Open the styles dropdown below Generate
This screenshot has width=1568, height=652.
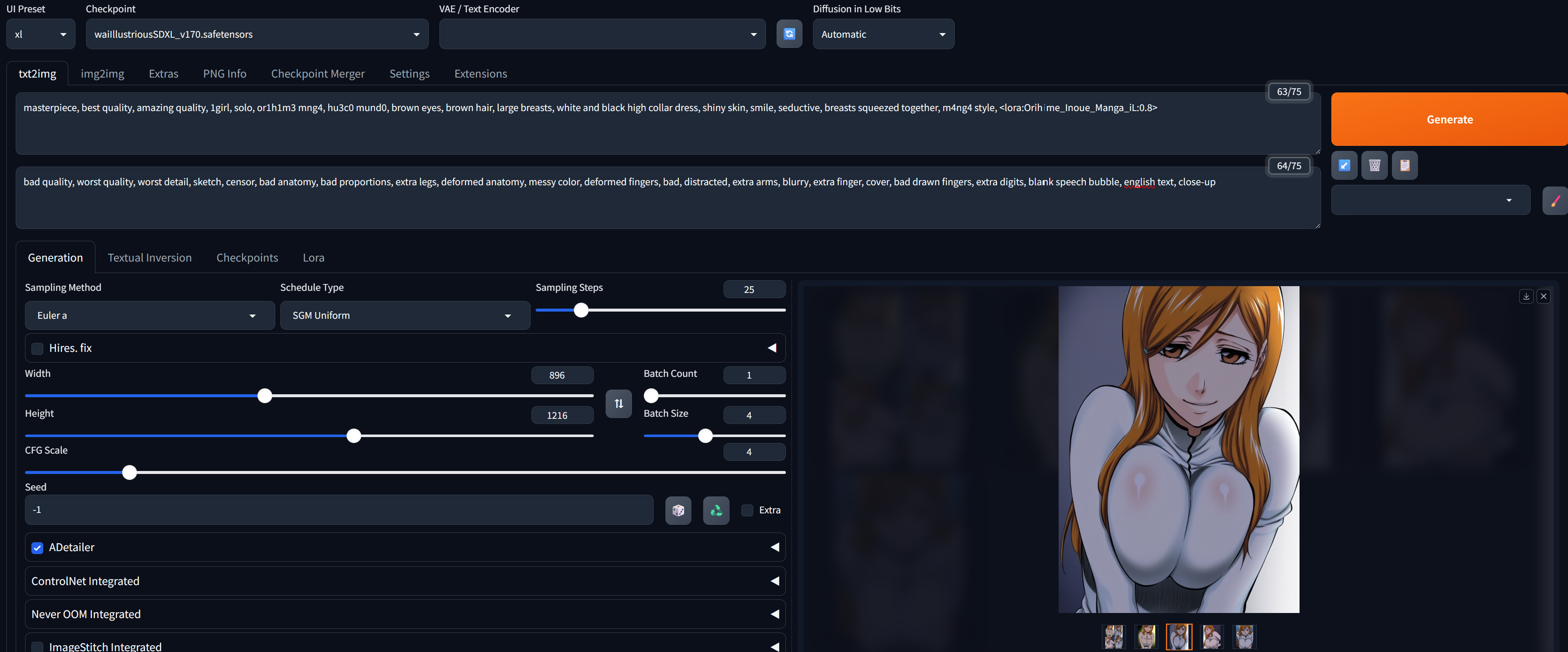1431,200
